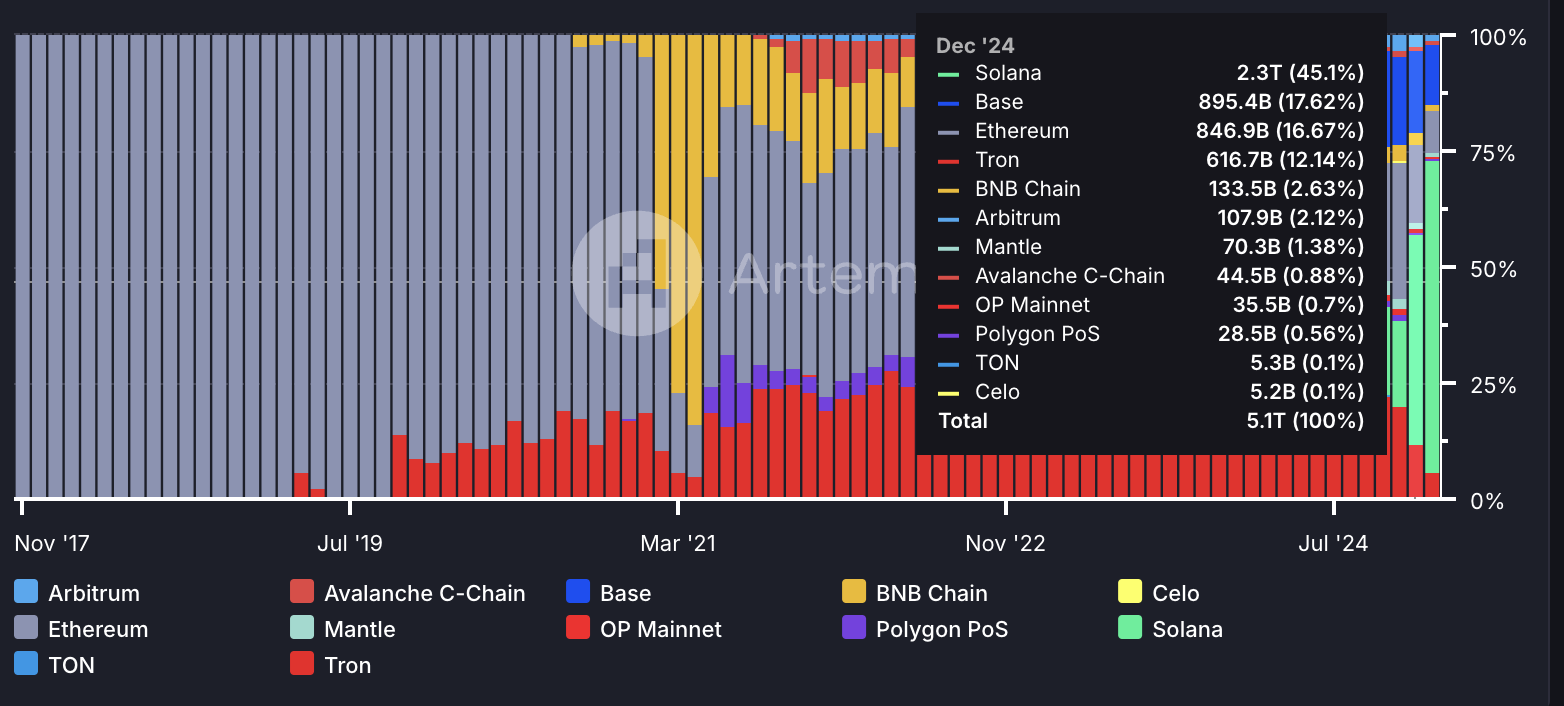Toggle the Mantle legend swatch

click(x=302, y=628)
